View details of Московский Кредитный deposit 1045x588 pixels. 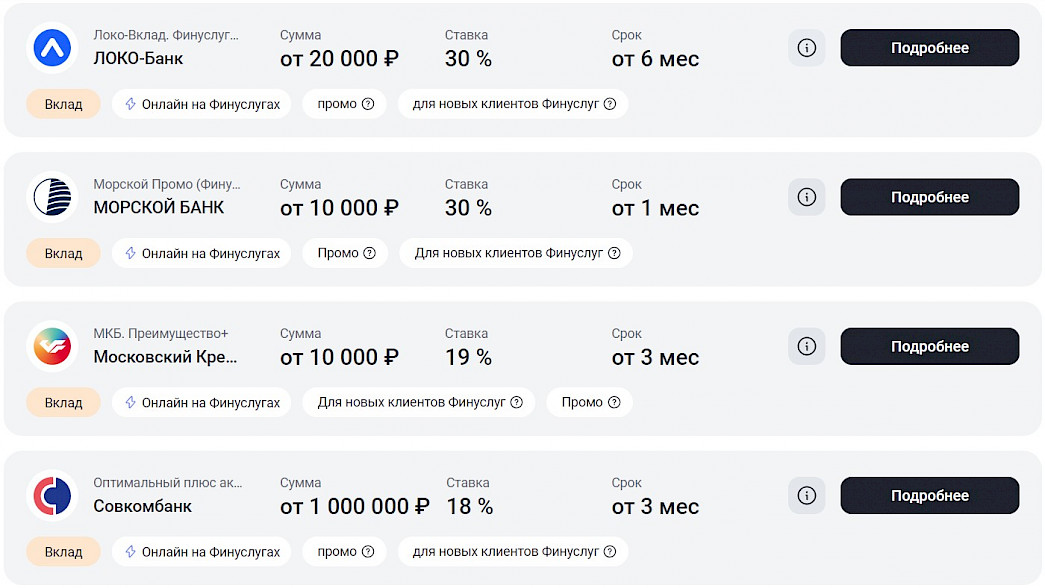click(929, 346)
